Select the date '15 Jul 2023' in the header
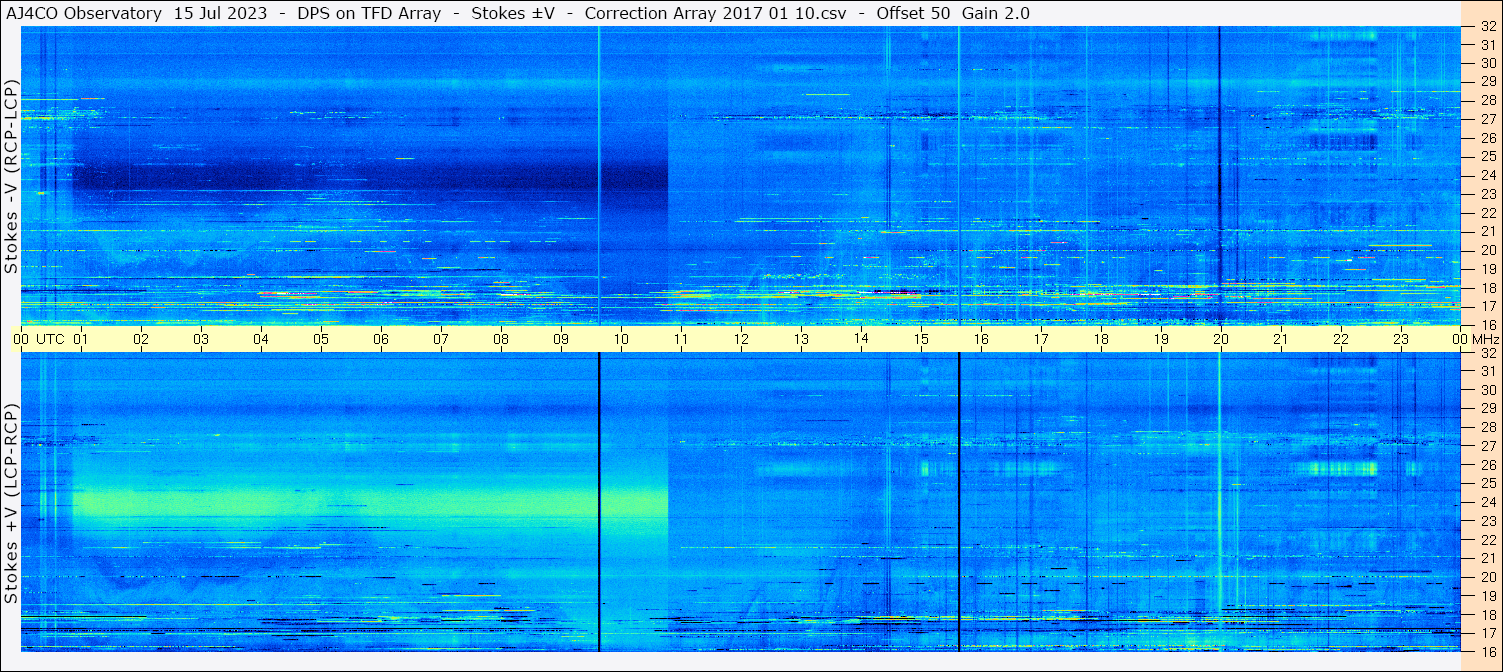Viewport: 1503px width, 672px height. coord(219,13)
